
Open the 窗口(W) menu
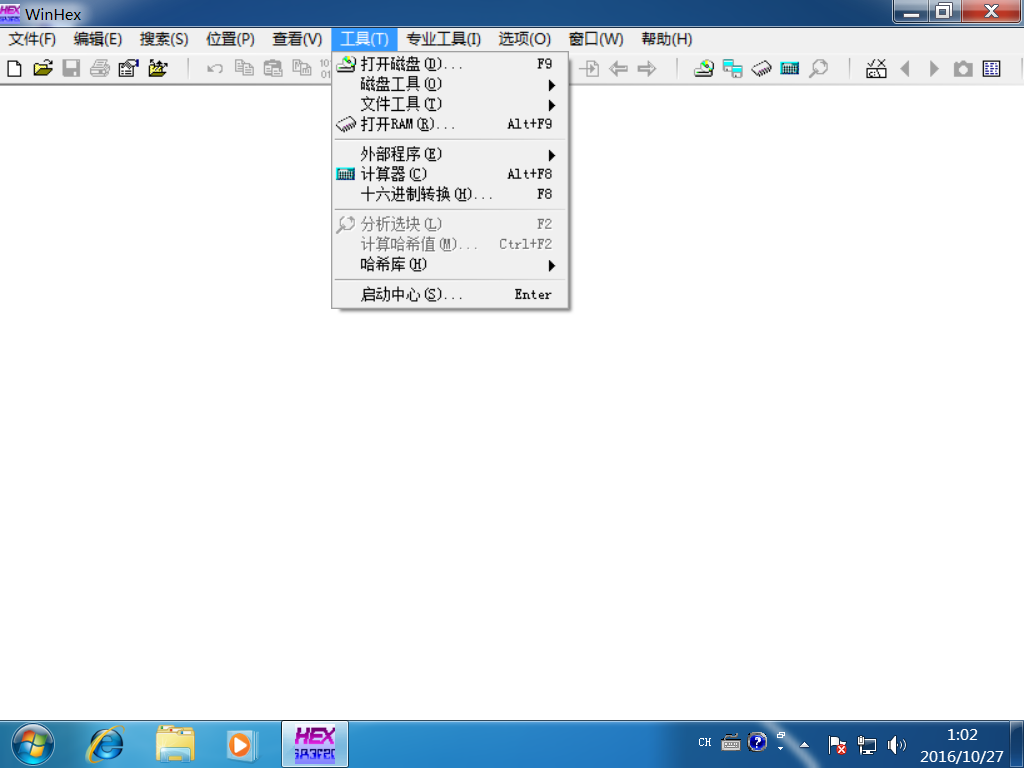pos(596,39)
